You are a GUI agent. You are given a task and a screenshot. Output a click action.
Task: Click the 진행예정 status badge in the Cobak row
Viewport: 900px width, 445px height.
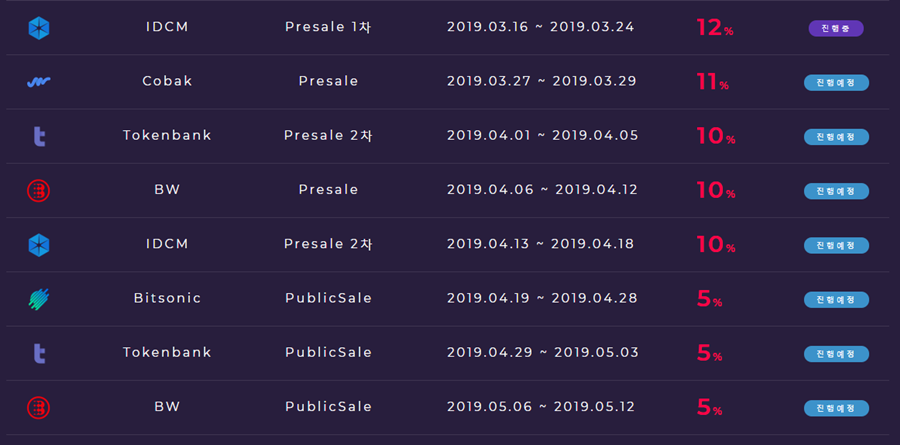(836, 82)
